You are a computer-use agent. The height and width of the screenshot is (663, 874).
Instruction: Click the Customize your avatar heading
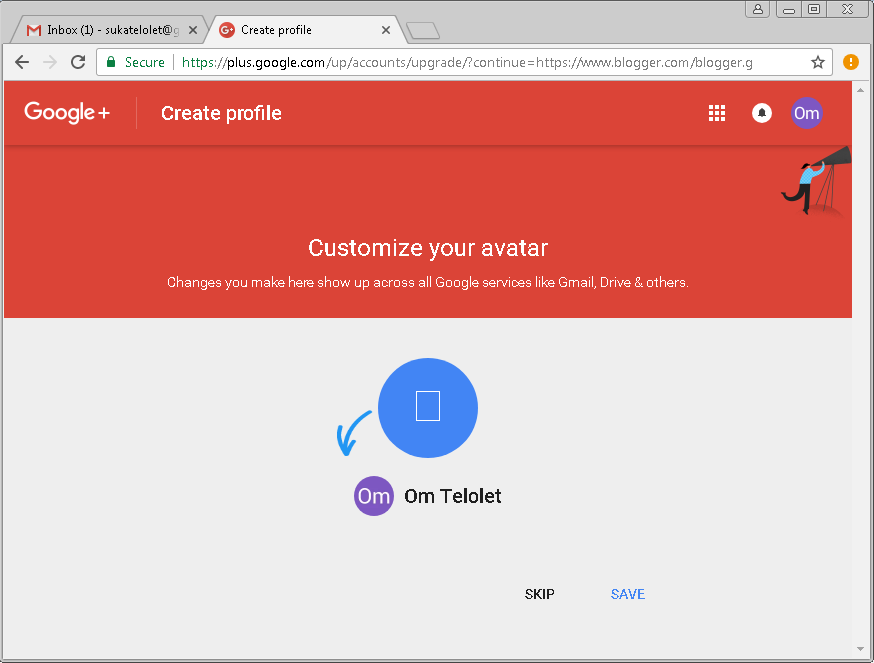click(x=428, y=248)
